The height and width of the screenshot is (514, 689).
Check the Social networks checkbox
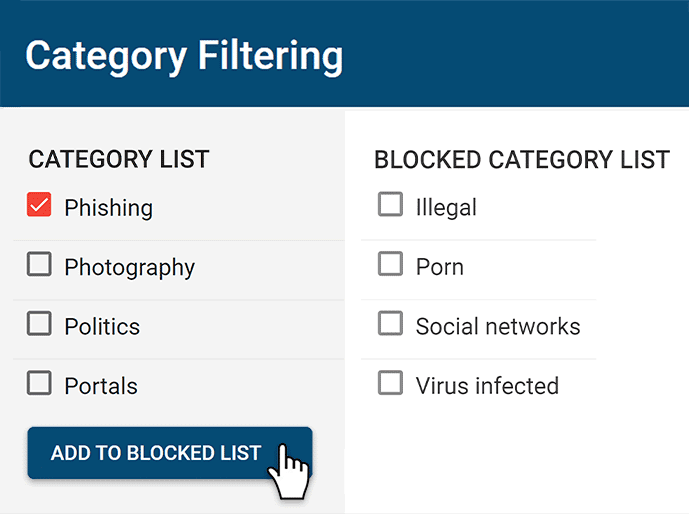(x=390, y=324)
